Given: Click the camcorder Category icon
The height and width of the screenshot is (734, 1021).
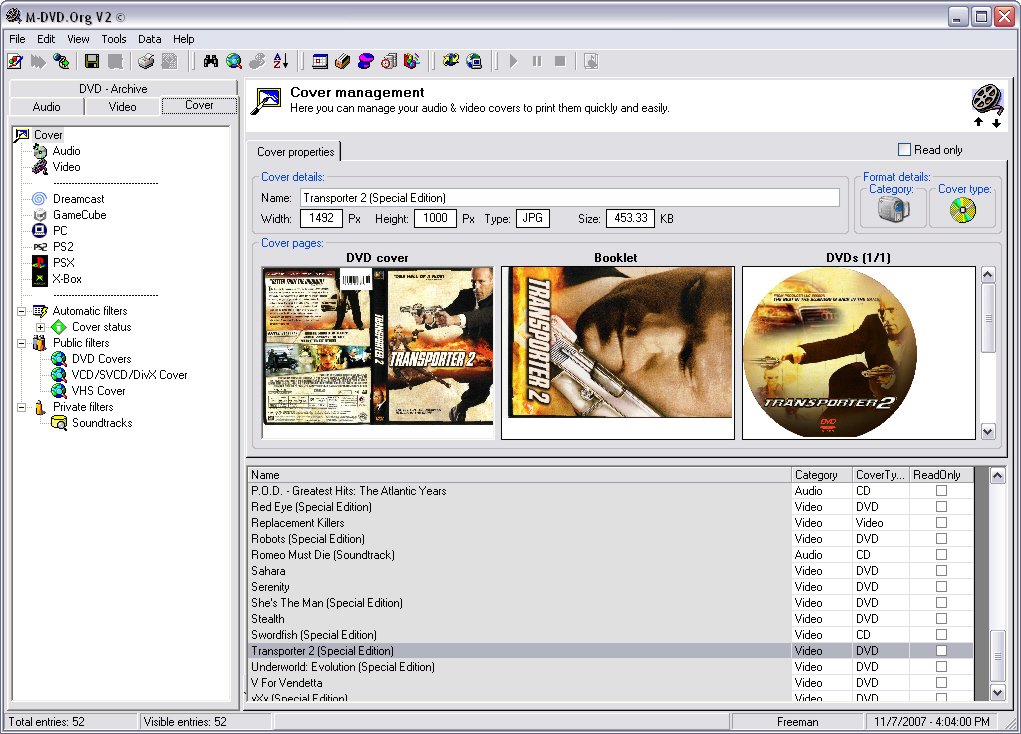Looking at the screenshot, I should tap(893, 210).
